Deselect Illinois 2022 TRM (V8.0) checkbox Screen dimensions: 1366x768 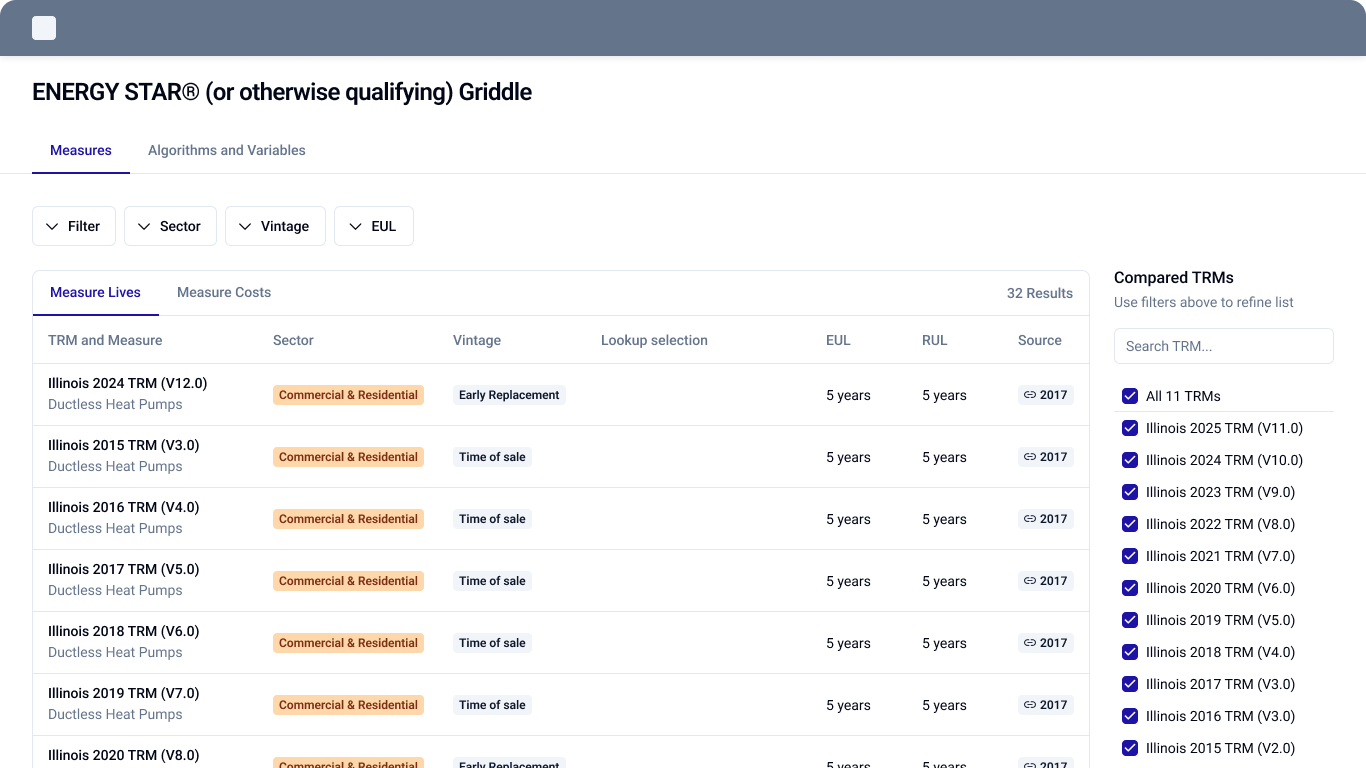(x=1130, y=524)
